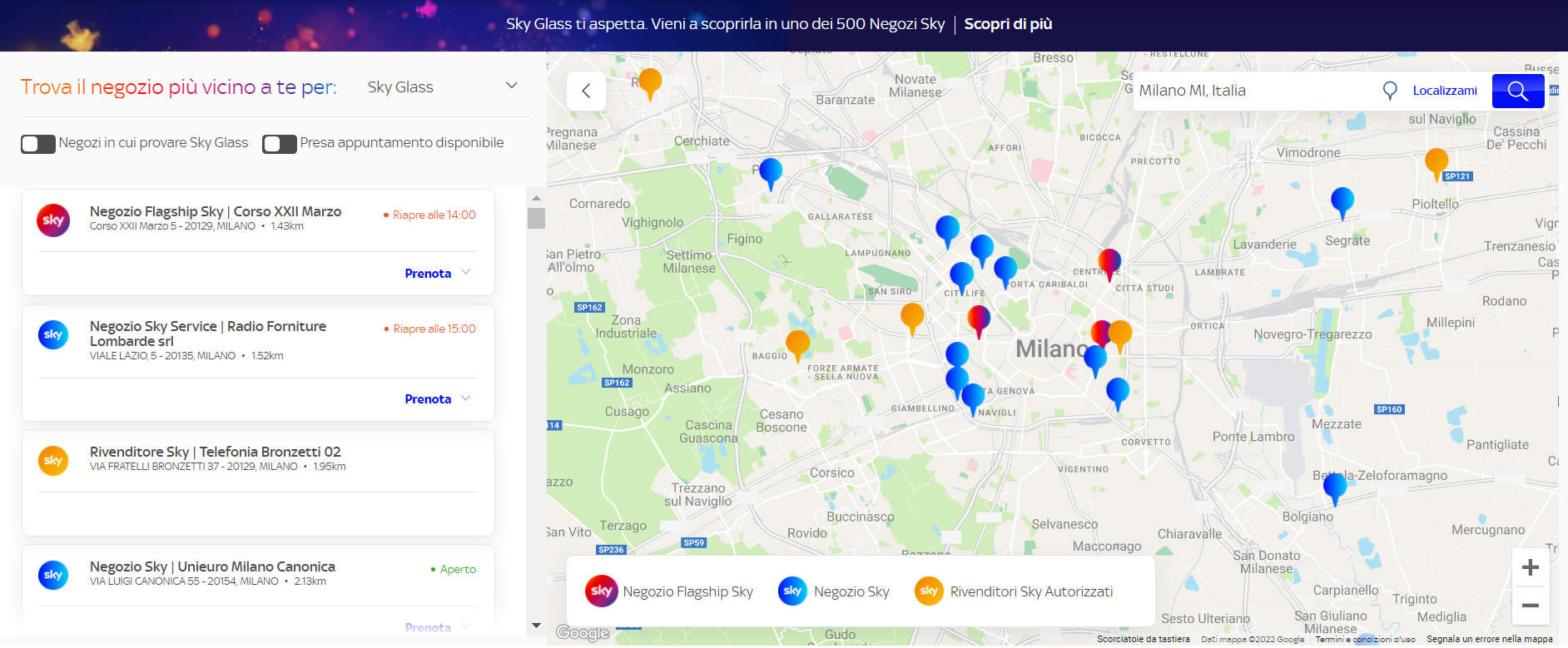This screenshot has width=1568, height=648.
Task: Select the orange map pin near Pioltello
Action: (x=1436, y=161)
